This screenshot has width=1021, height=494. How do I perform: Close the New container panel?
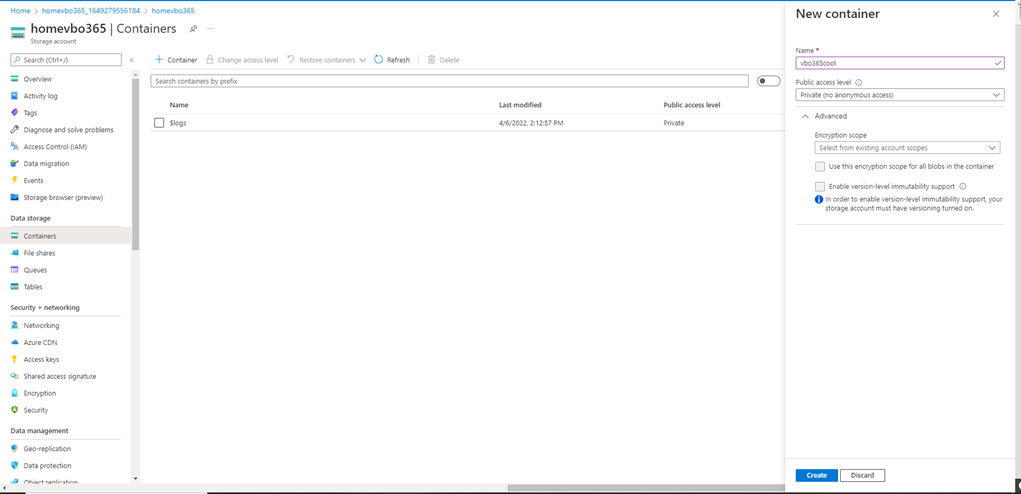(996, 14)
